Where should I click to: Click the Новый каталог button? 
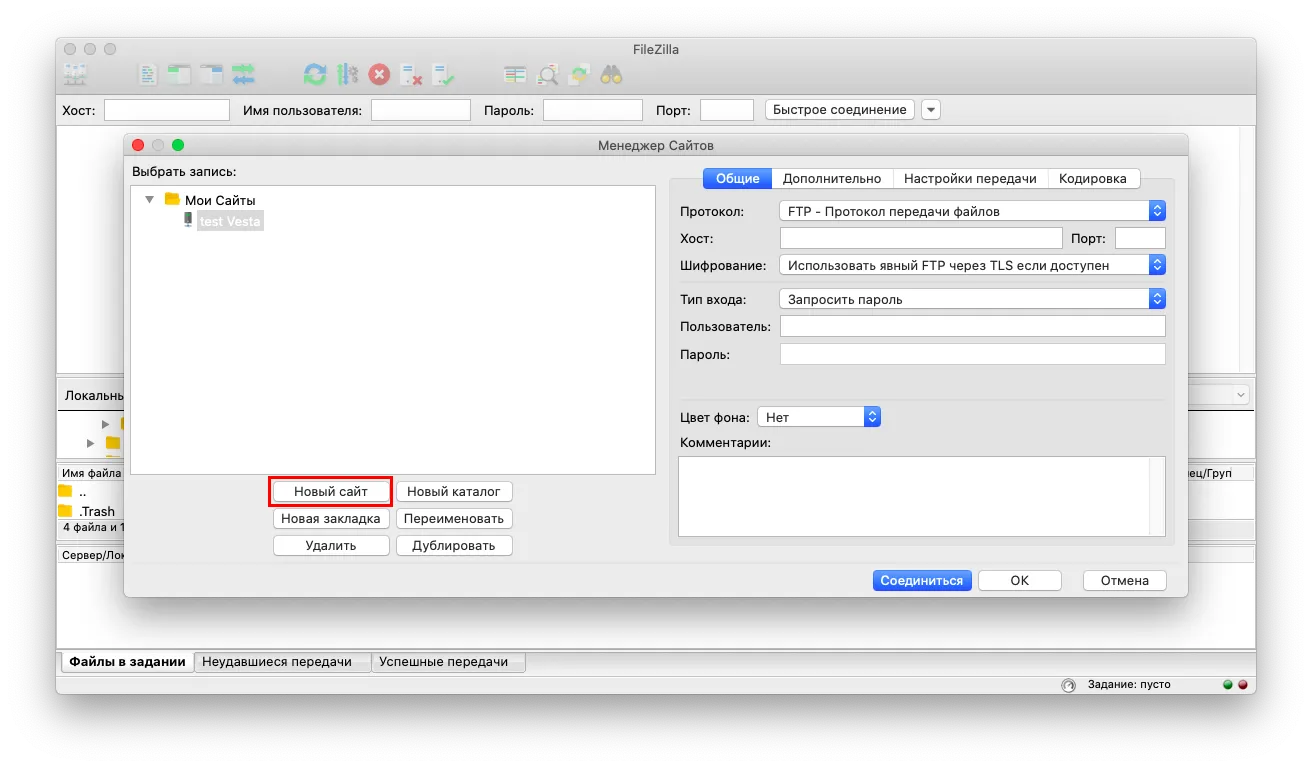(x=454, y=492)
